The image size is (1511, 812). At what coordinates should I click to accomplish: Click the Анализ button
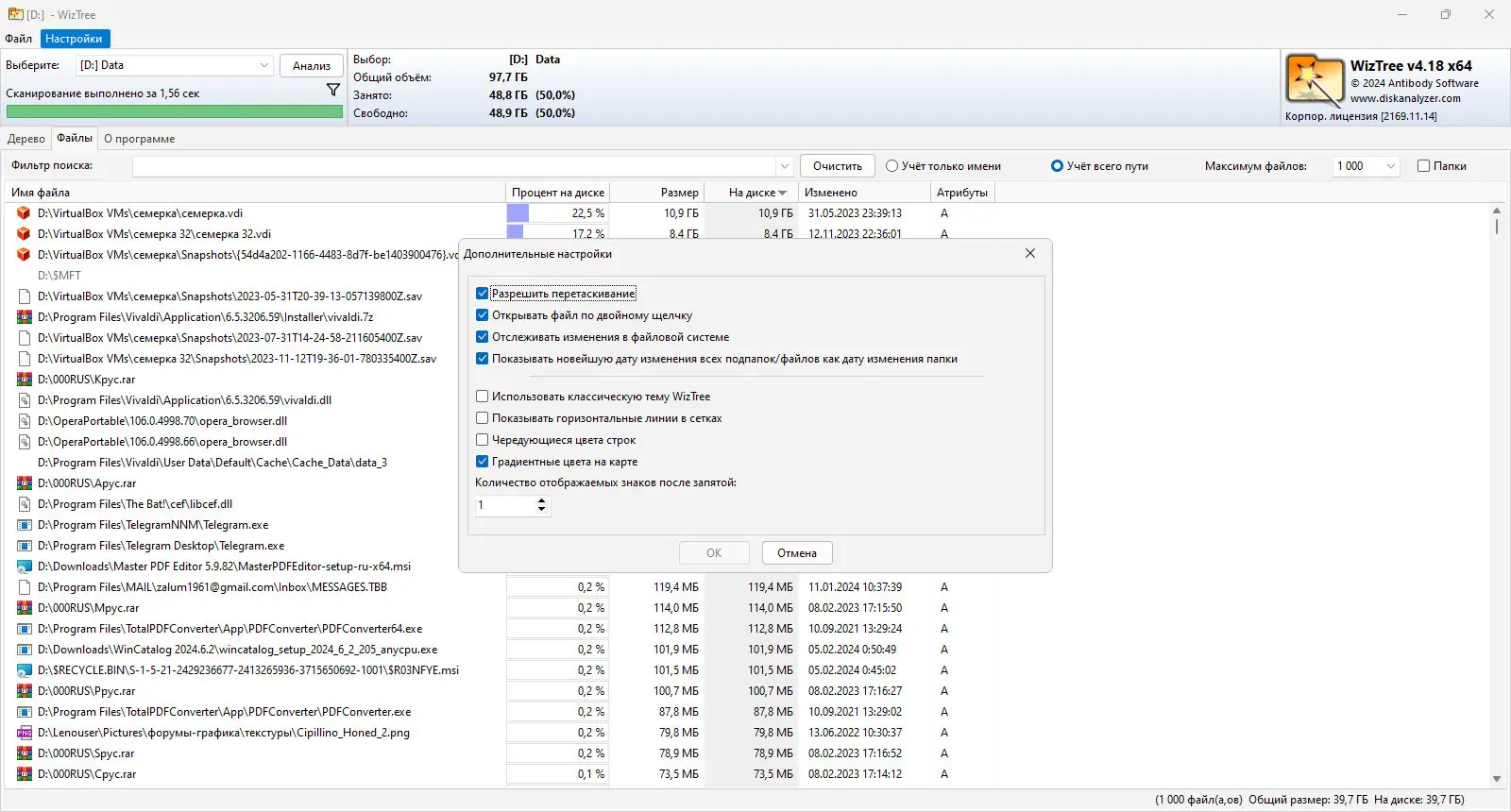point(312,65)
